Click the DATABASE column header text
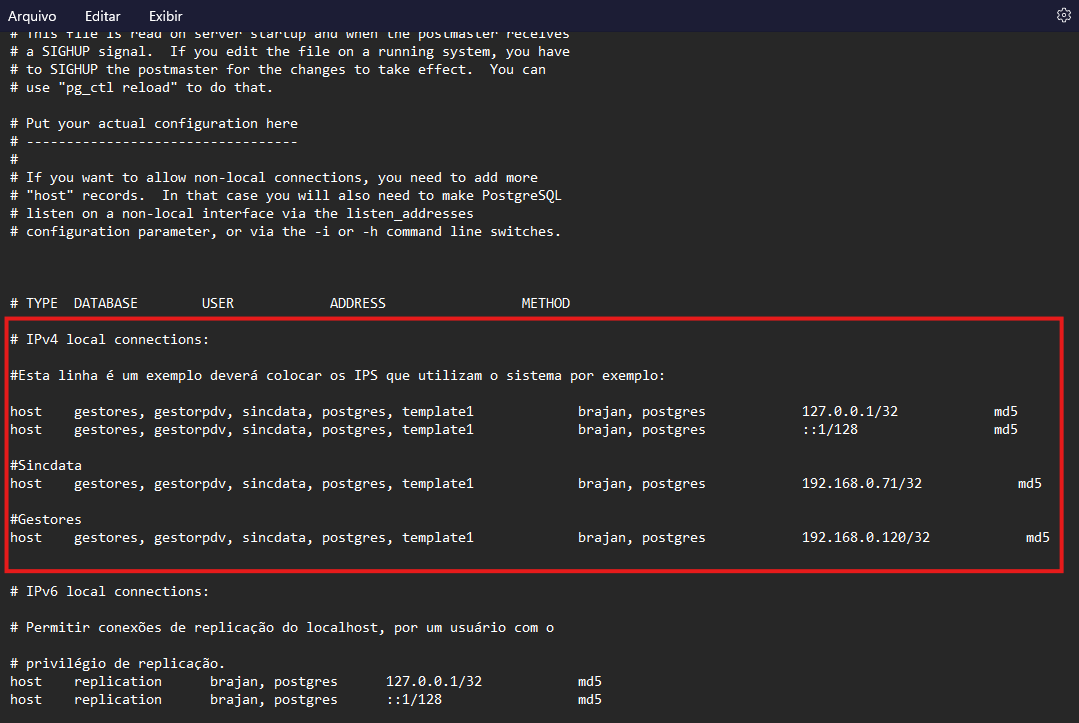 [105, 303]
